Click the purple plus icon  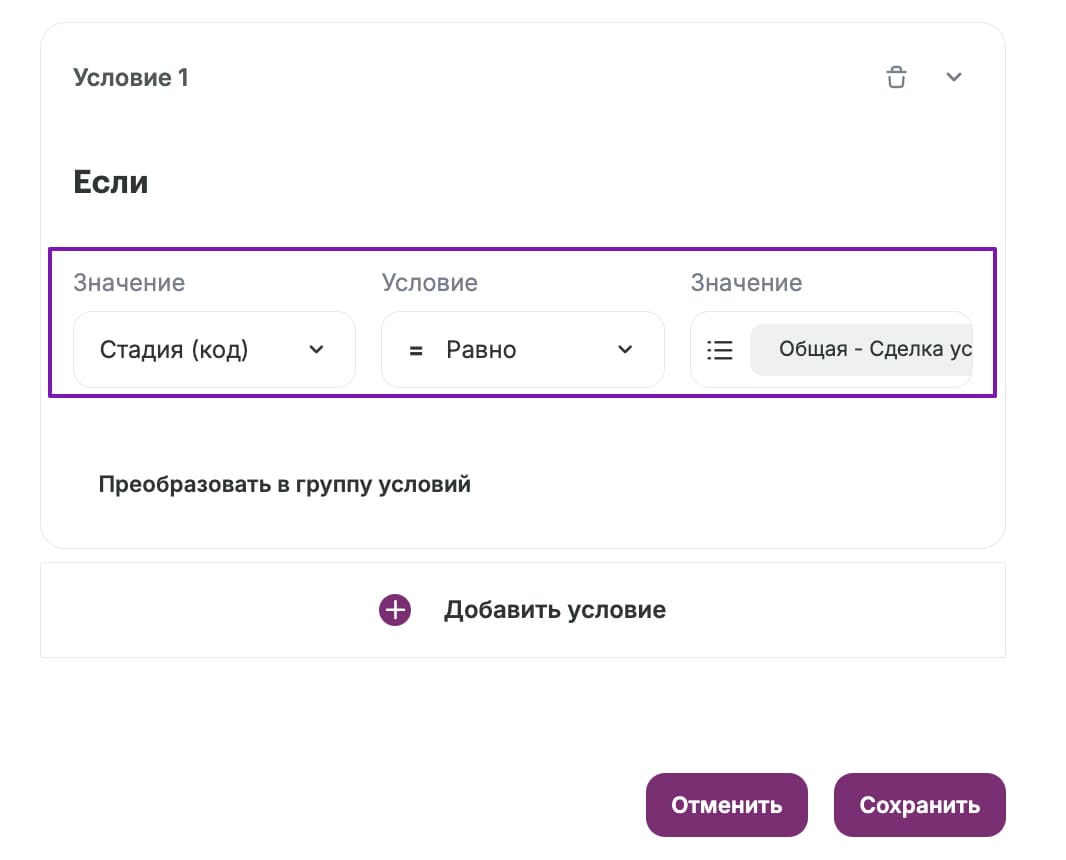[395, 610]
